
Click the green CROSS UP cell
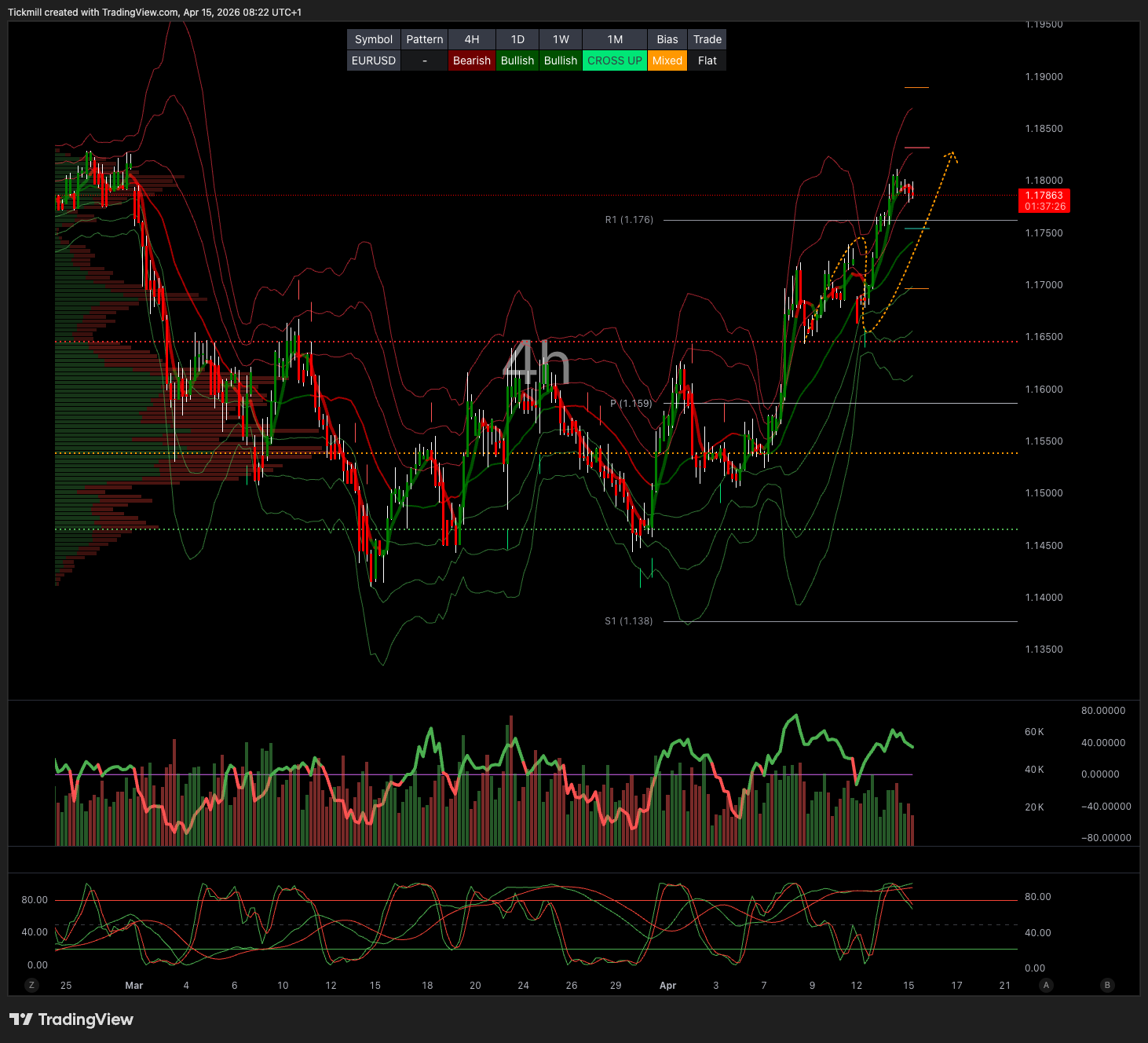coord(615,60)
